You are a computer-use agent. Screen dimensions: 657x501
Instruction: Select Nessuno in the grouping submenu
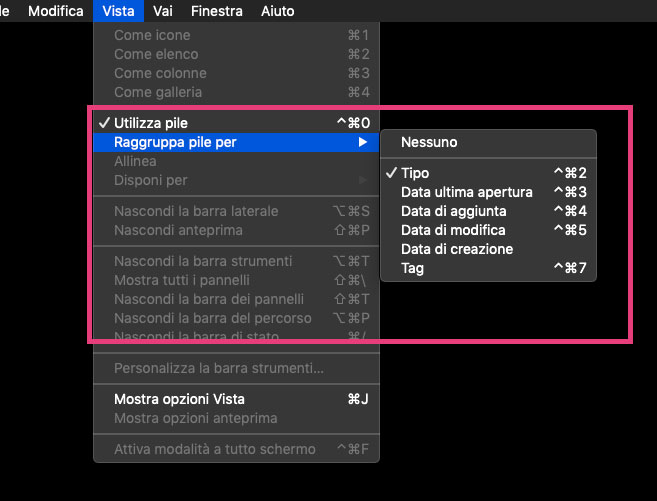pyautogui.click(x=429, y=142)
